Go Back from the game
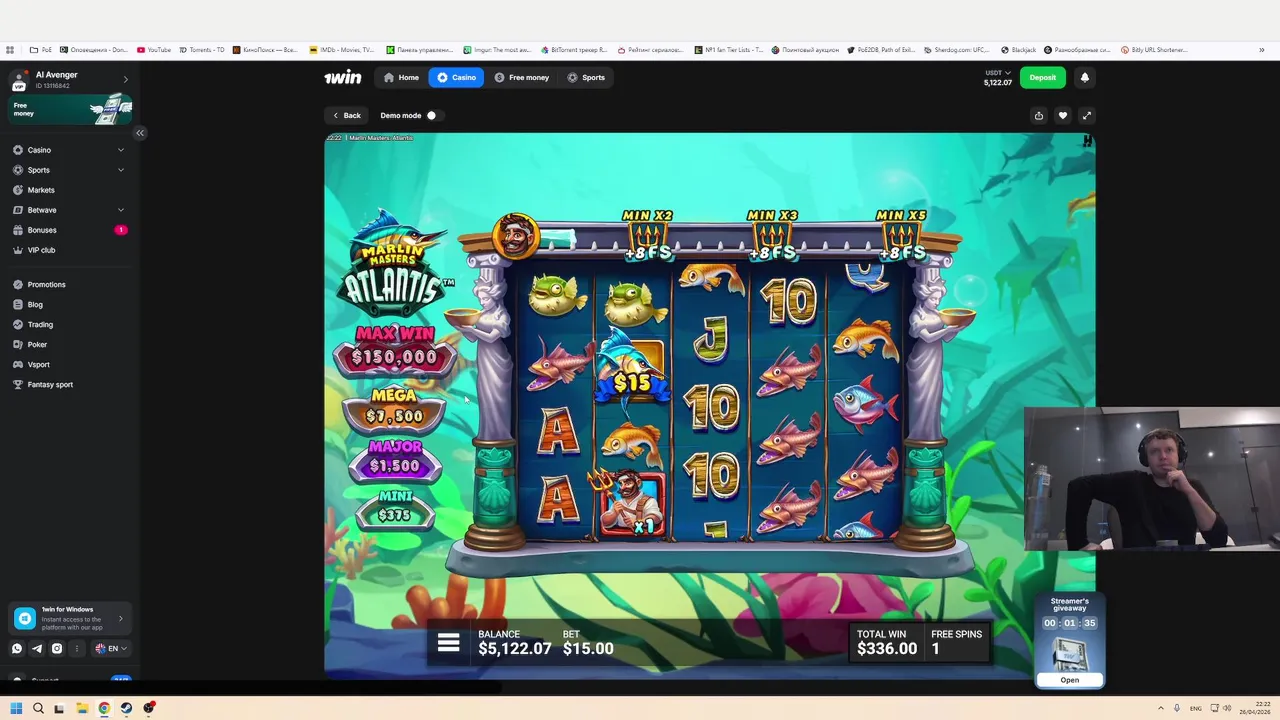Screen dimensions: 1280x720 pyautogui.click(x=347, y=115)
